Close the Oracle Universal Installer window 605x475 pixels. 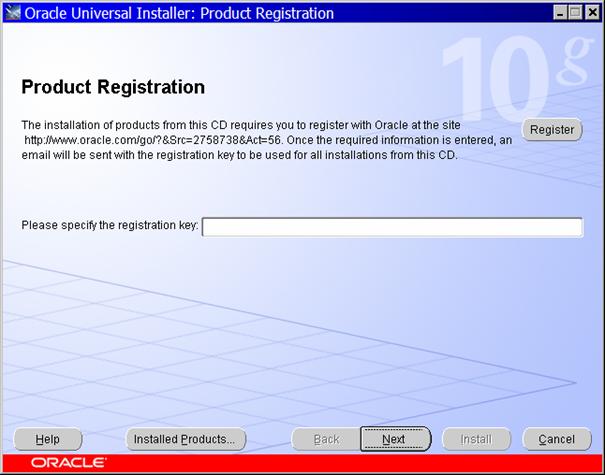point(591,13)
